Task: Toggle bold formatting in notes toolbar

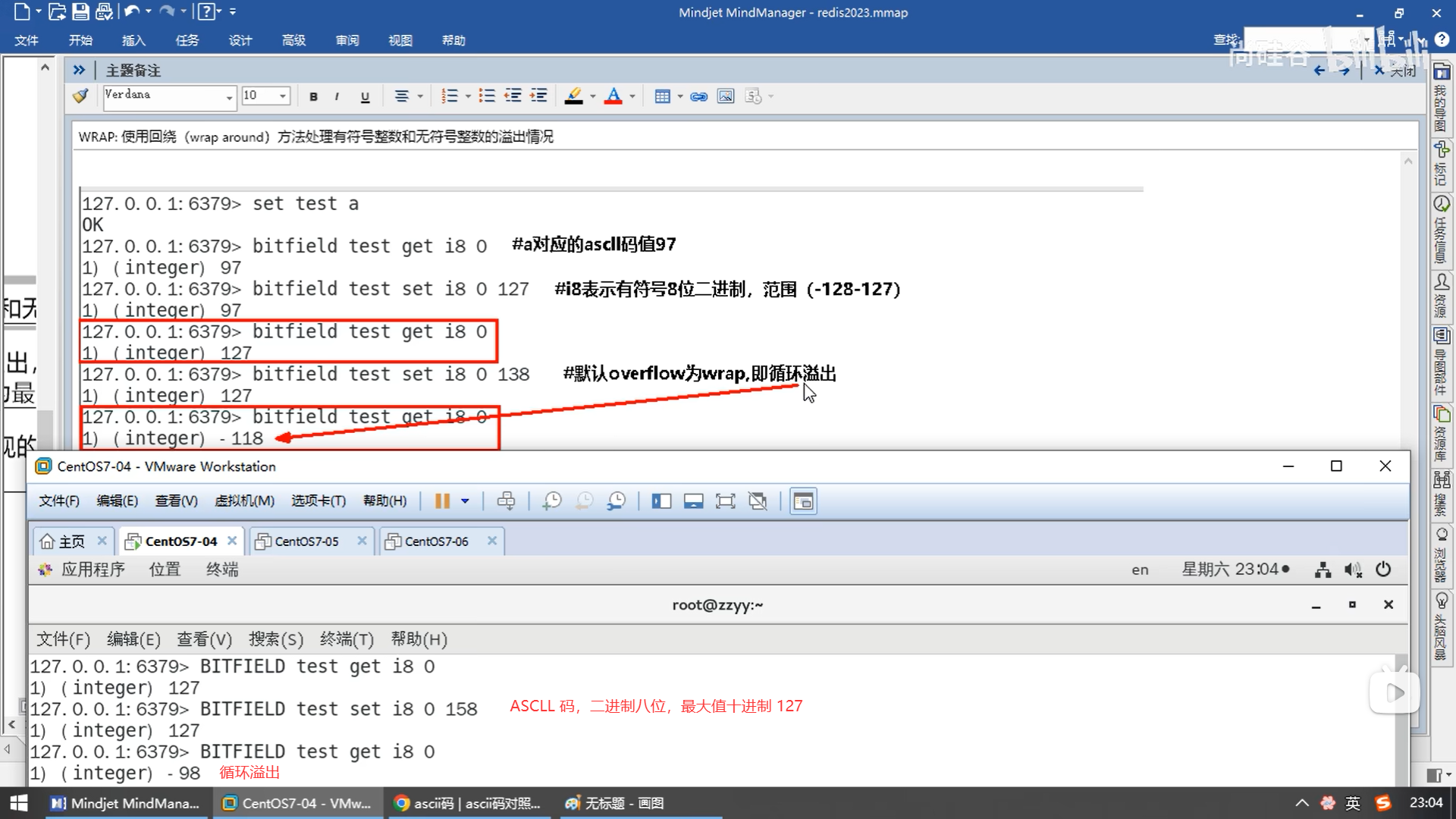Action: 313,96
